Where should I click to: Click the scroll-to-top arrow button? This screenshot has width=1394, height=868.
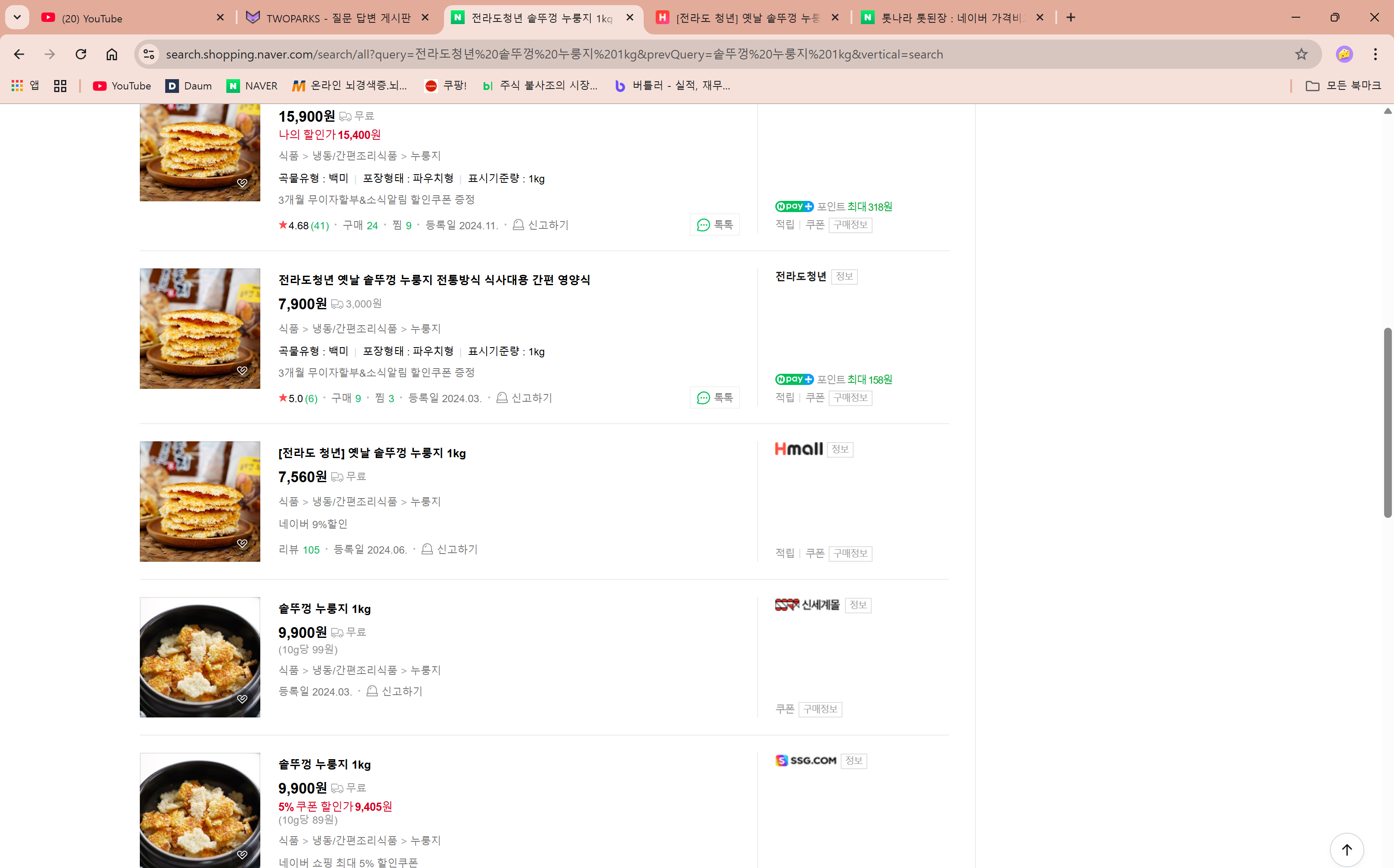pyautogui.click(x=1346, y=849)
